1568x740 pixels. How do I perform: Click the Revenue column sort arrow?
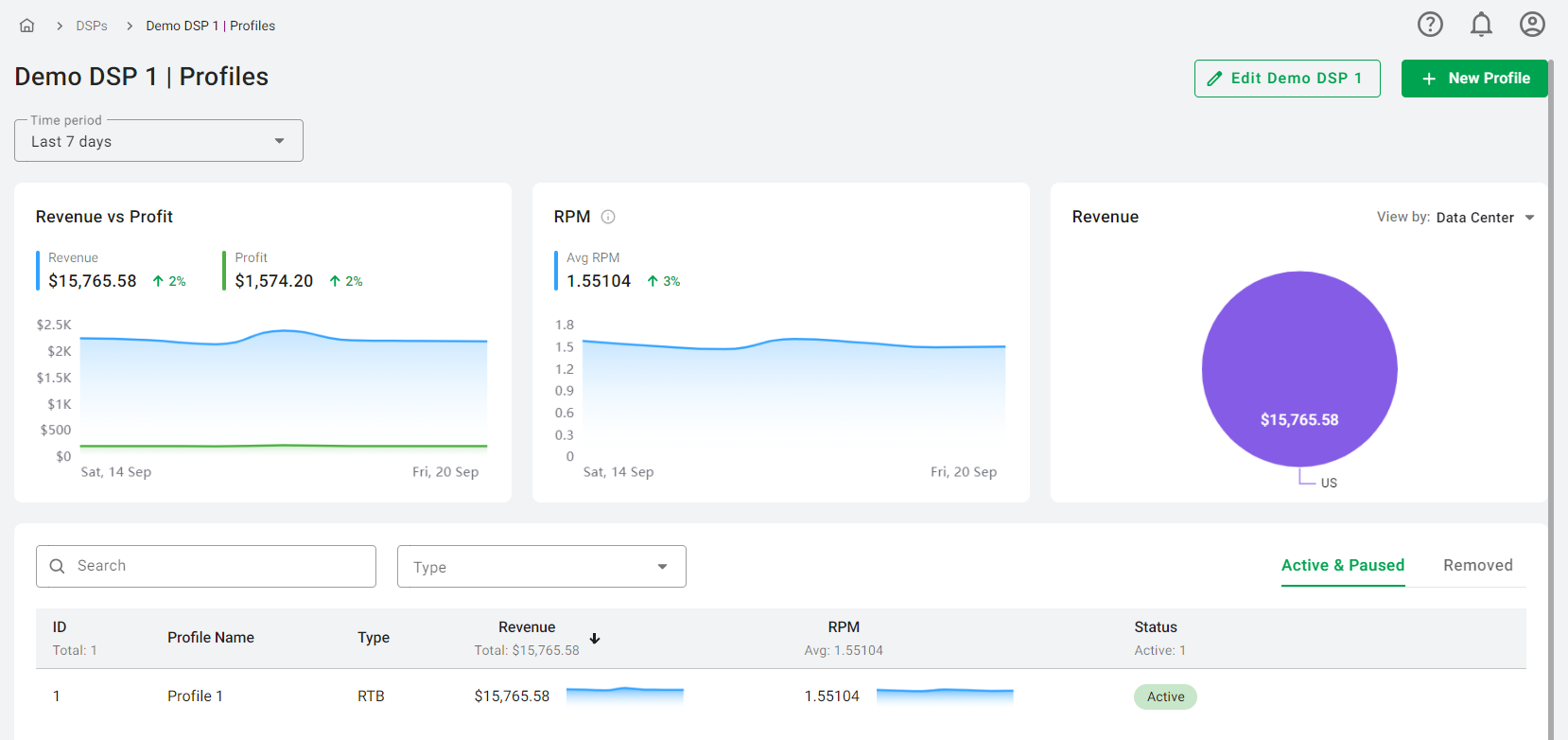click(x=595, y=639)
